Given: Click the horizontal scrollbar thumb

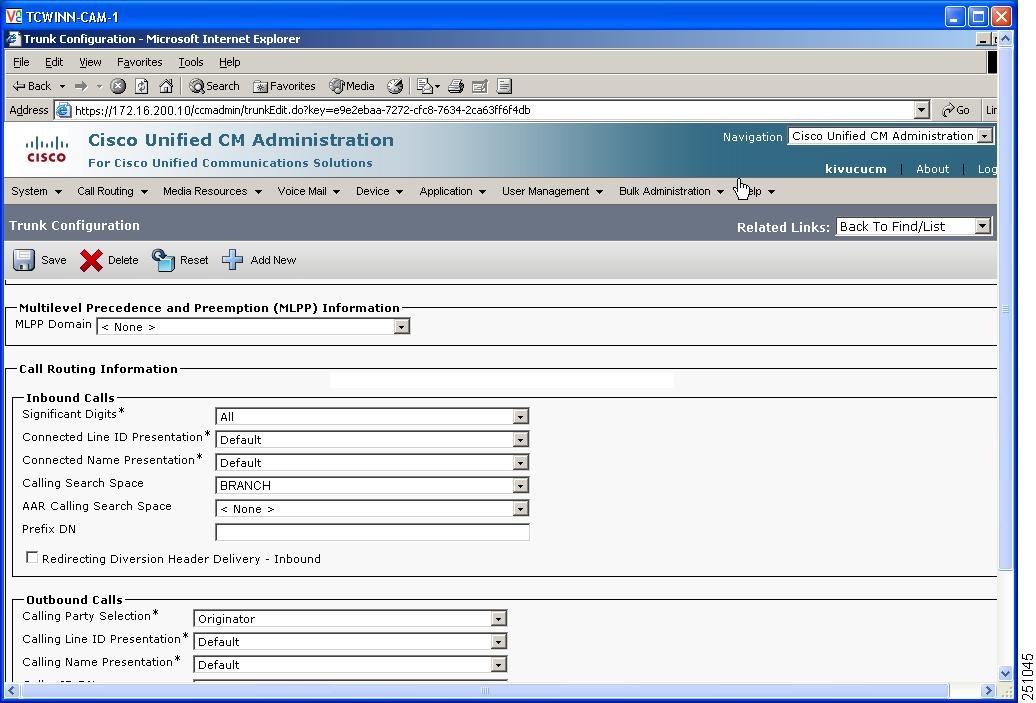Looking at the screenshot, I should (x=484, y=691).
